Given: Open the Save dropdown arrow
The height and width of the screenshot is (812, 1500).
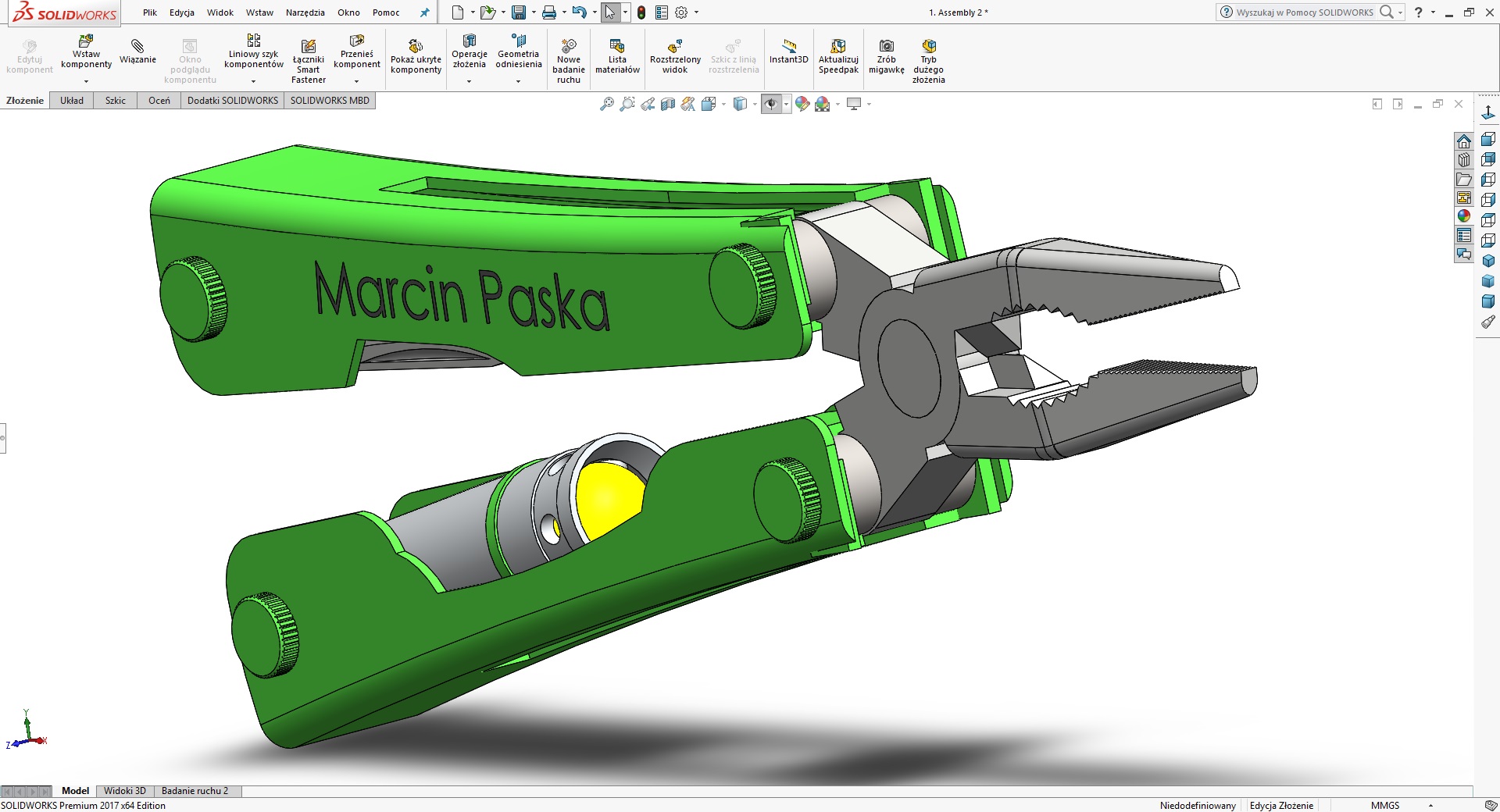Looking at the screenshot, I should point(534,12).
